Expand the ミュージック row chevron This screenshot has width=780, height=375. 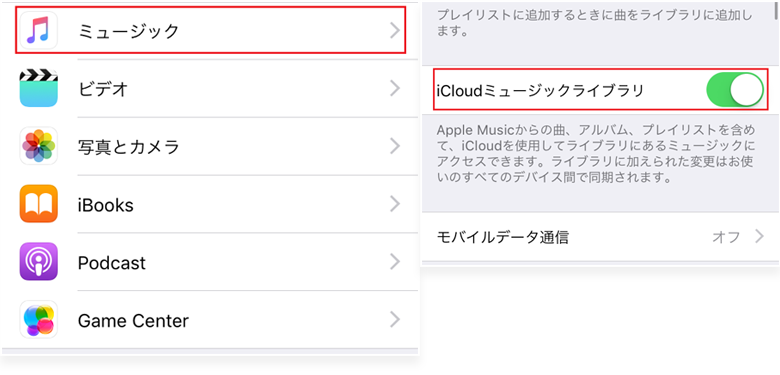coord(395,31)
